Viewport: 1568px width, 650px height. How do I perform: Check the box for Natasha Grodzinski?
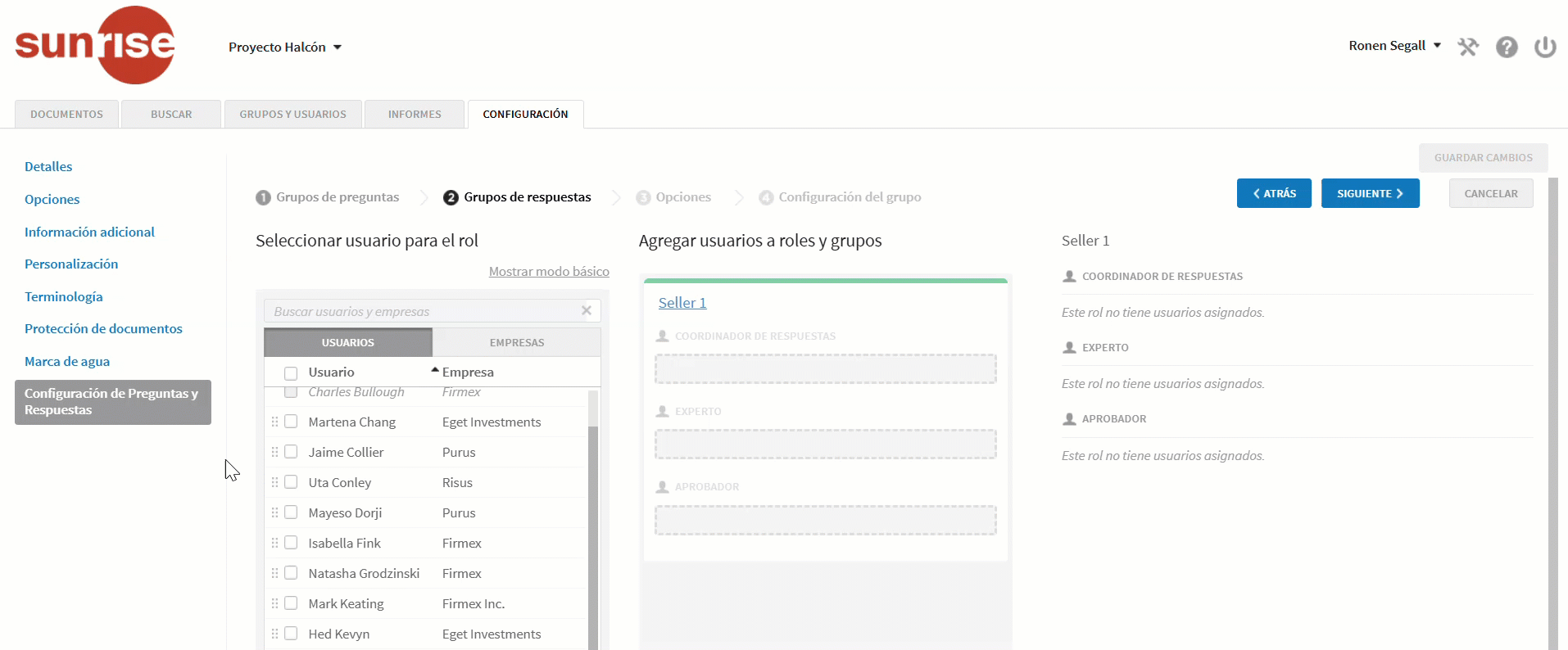tap(291, 573)
